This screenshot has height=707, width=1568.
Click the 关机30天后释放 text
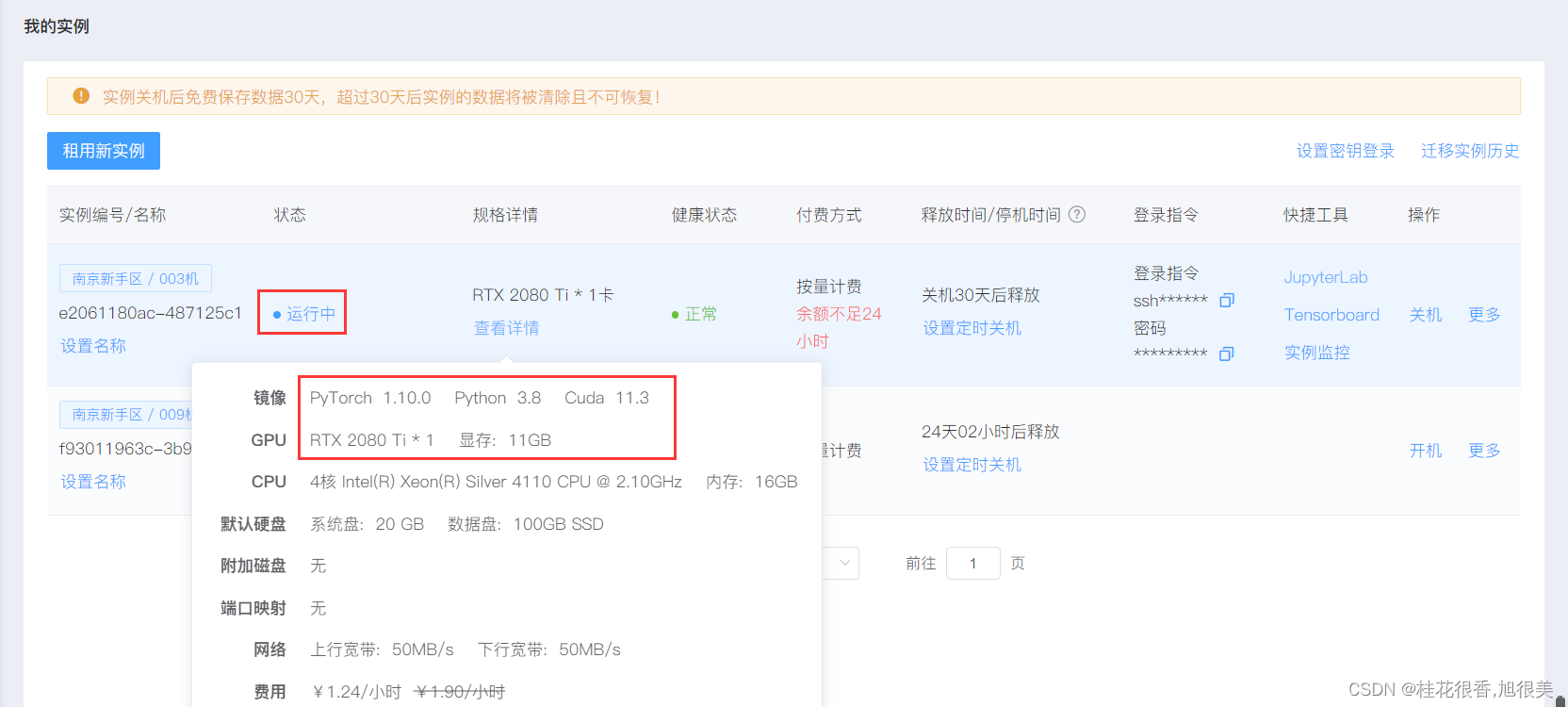[980, 295]
